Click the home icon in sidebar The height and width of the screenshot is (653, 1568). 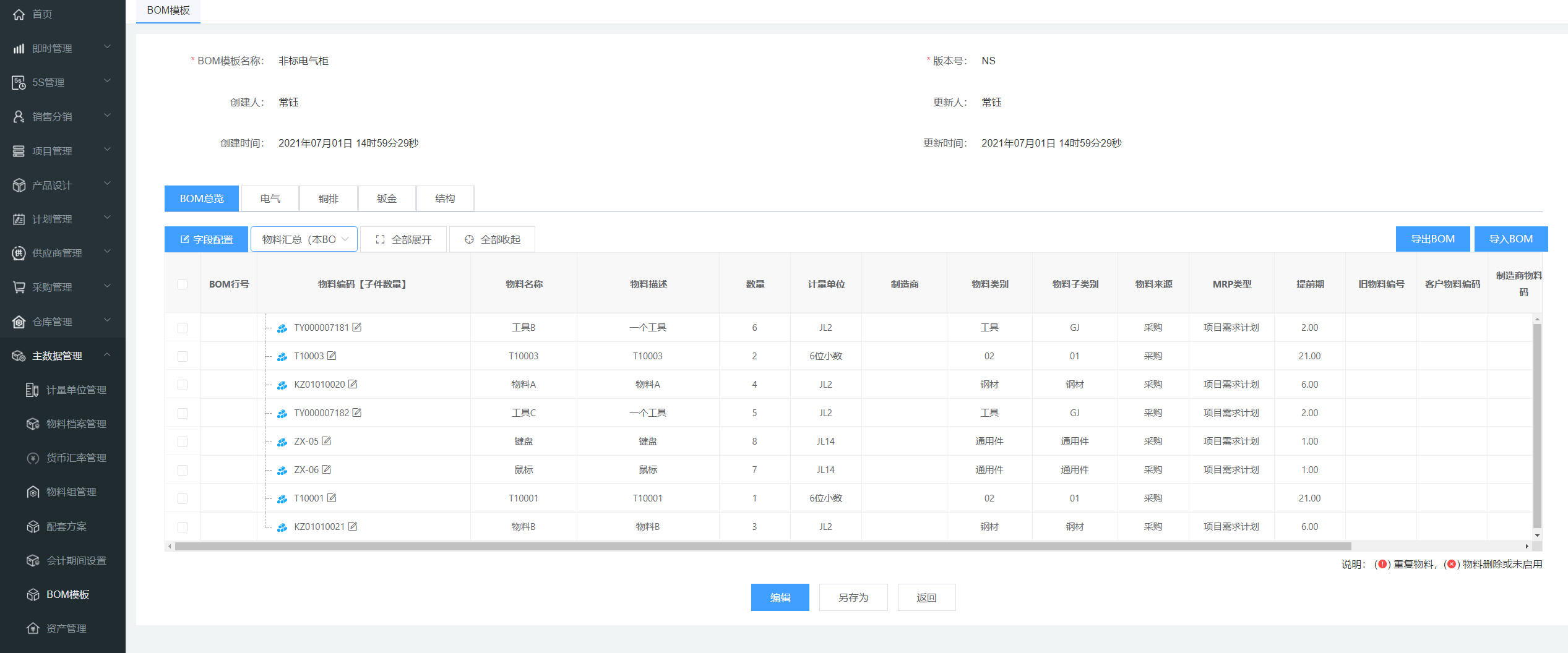[19, 14]
